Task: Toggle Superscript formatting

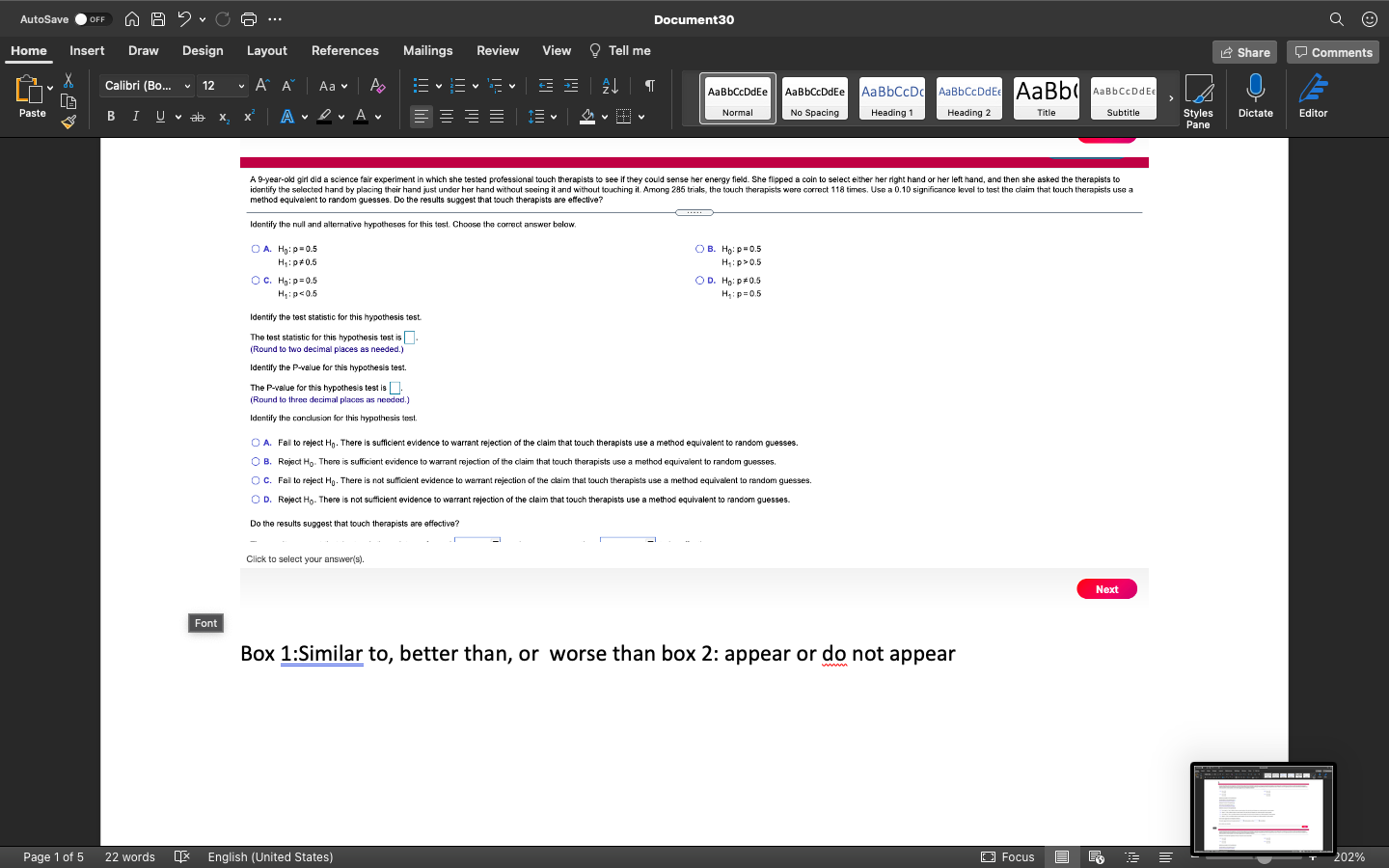Action: tap(249, 117)
